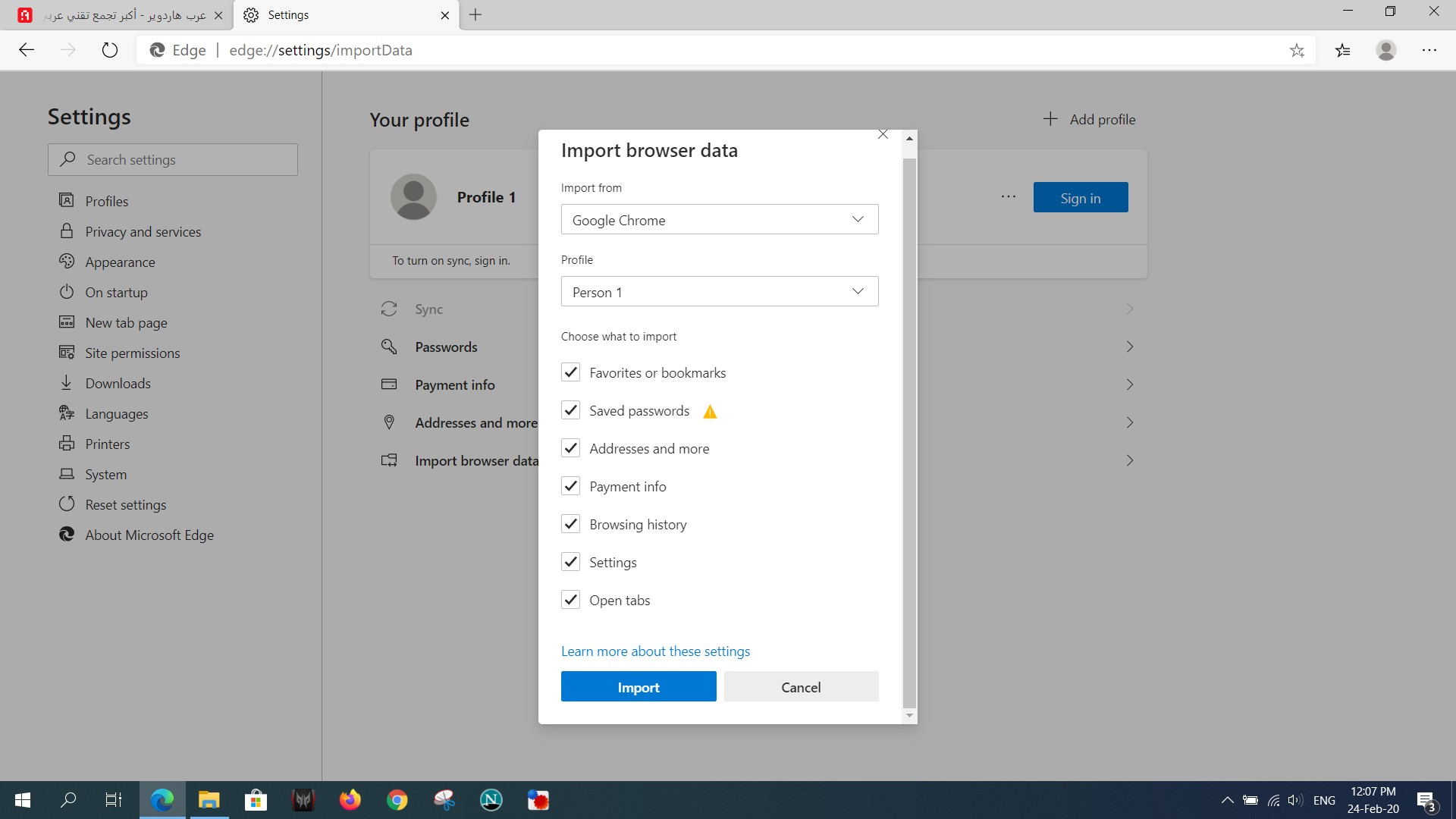1456x819 pixels.
Task: Add this page to favorites star
Action: point(1297,50)
